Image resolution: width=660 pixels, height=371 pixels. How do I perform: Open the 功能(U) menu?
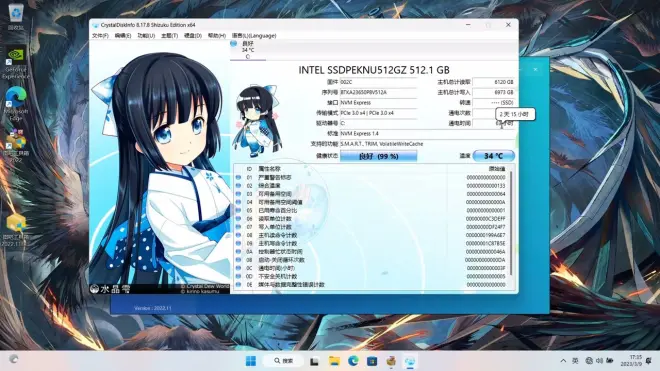(146, 36)
